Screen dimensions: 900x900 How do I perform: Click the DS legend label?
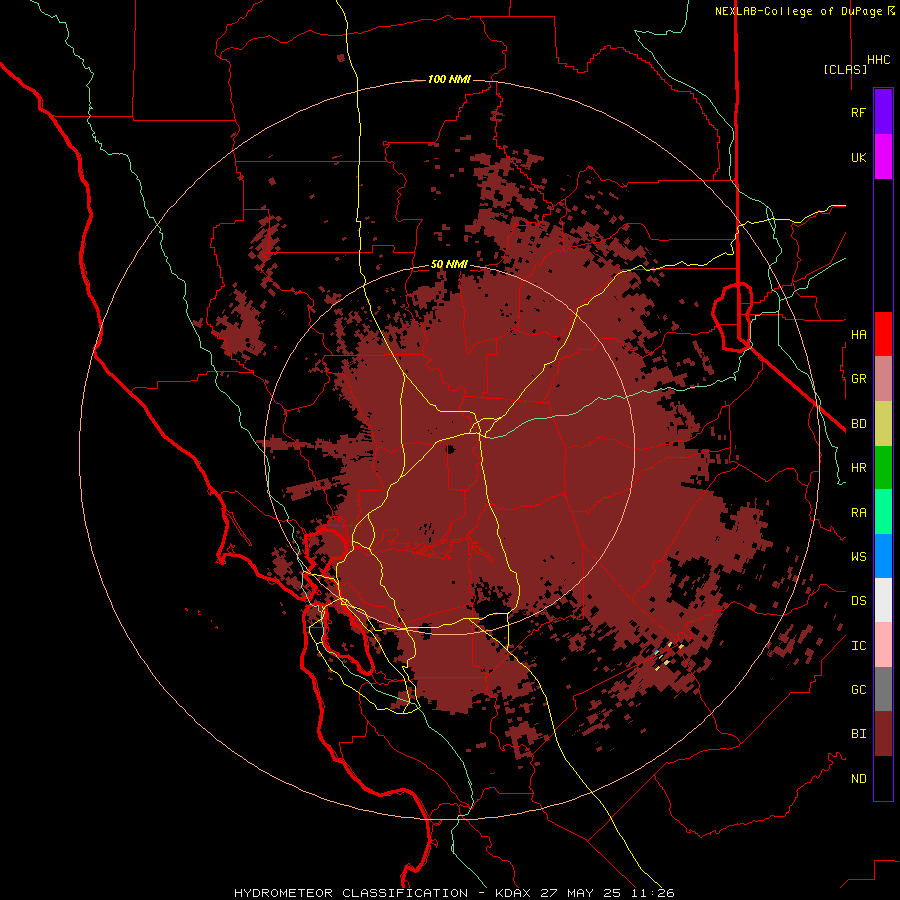[x=858, y=600]
